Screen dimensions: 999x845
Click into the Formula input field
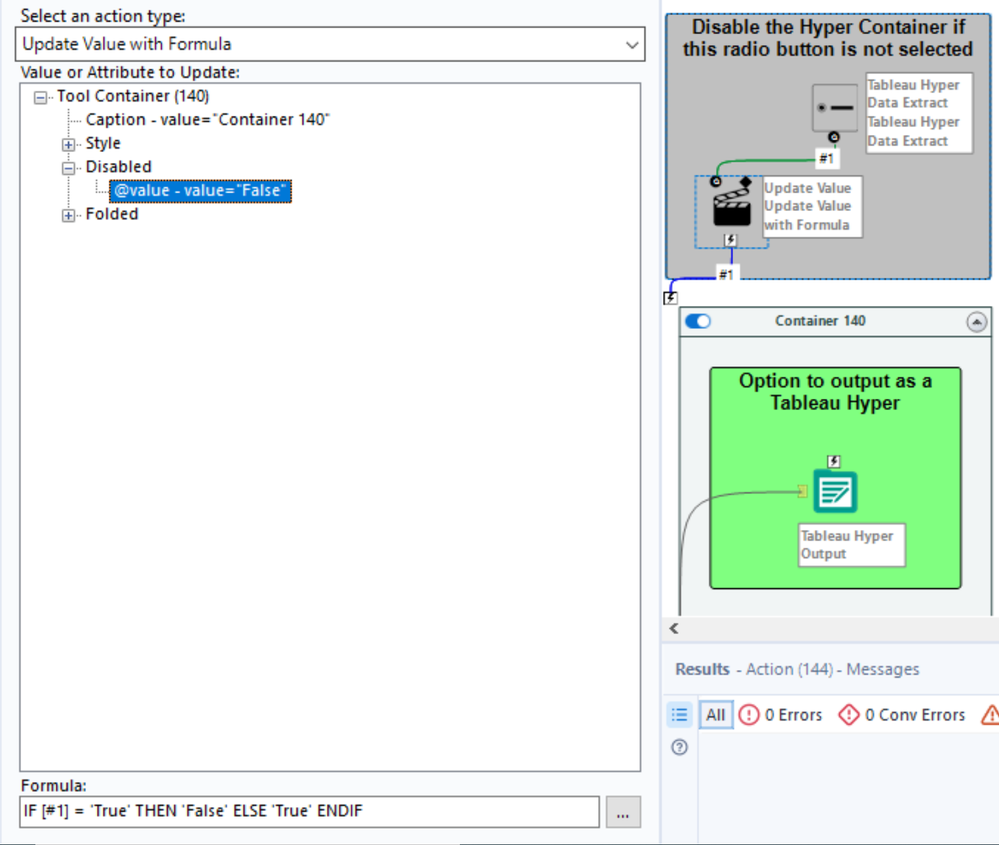pyautogui.click(x=310, y=811)
